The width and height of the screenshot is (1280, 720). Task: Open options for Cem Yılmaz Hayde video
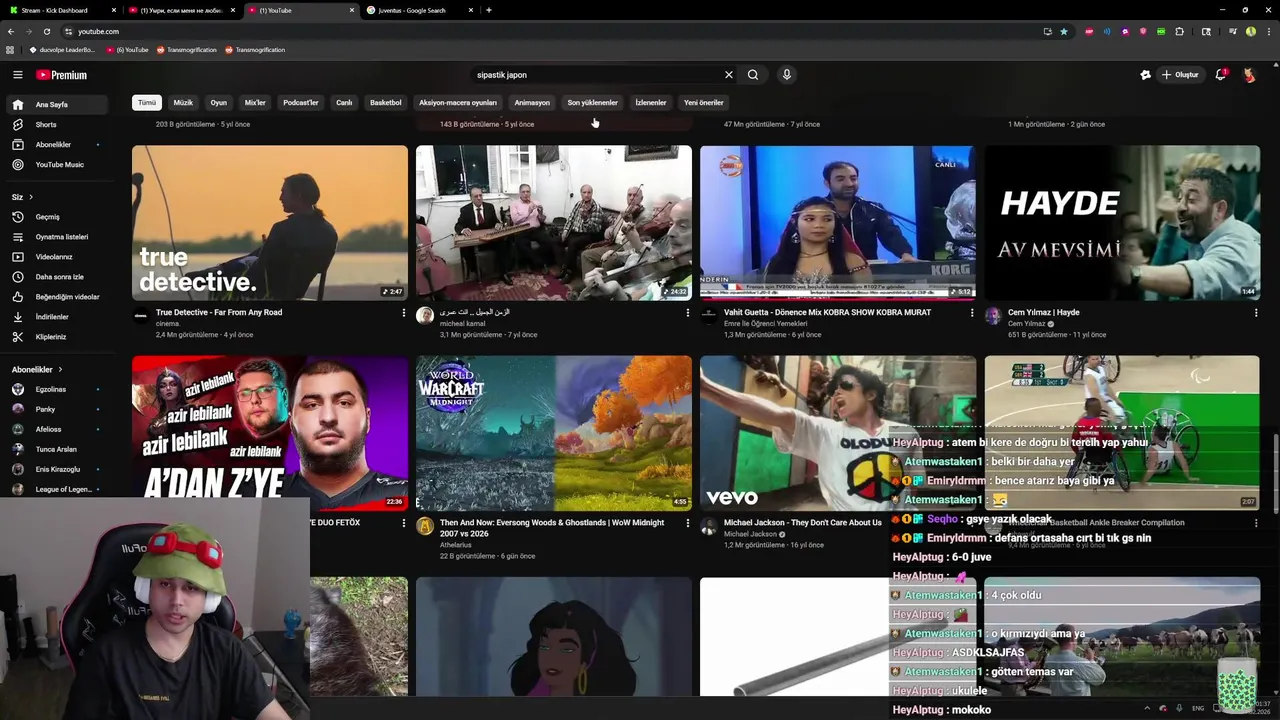(1255, 313)
